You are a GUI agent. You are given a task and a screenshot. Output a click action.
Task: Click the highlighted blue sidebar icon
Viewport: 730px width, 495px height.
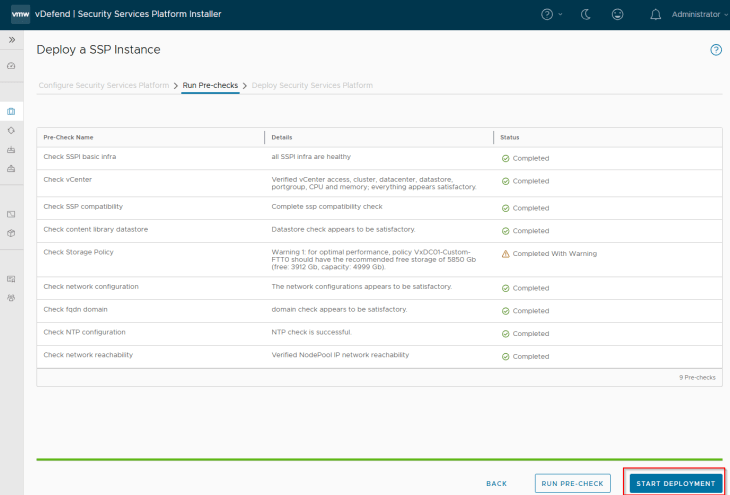[11, 111]
